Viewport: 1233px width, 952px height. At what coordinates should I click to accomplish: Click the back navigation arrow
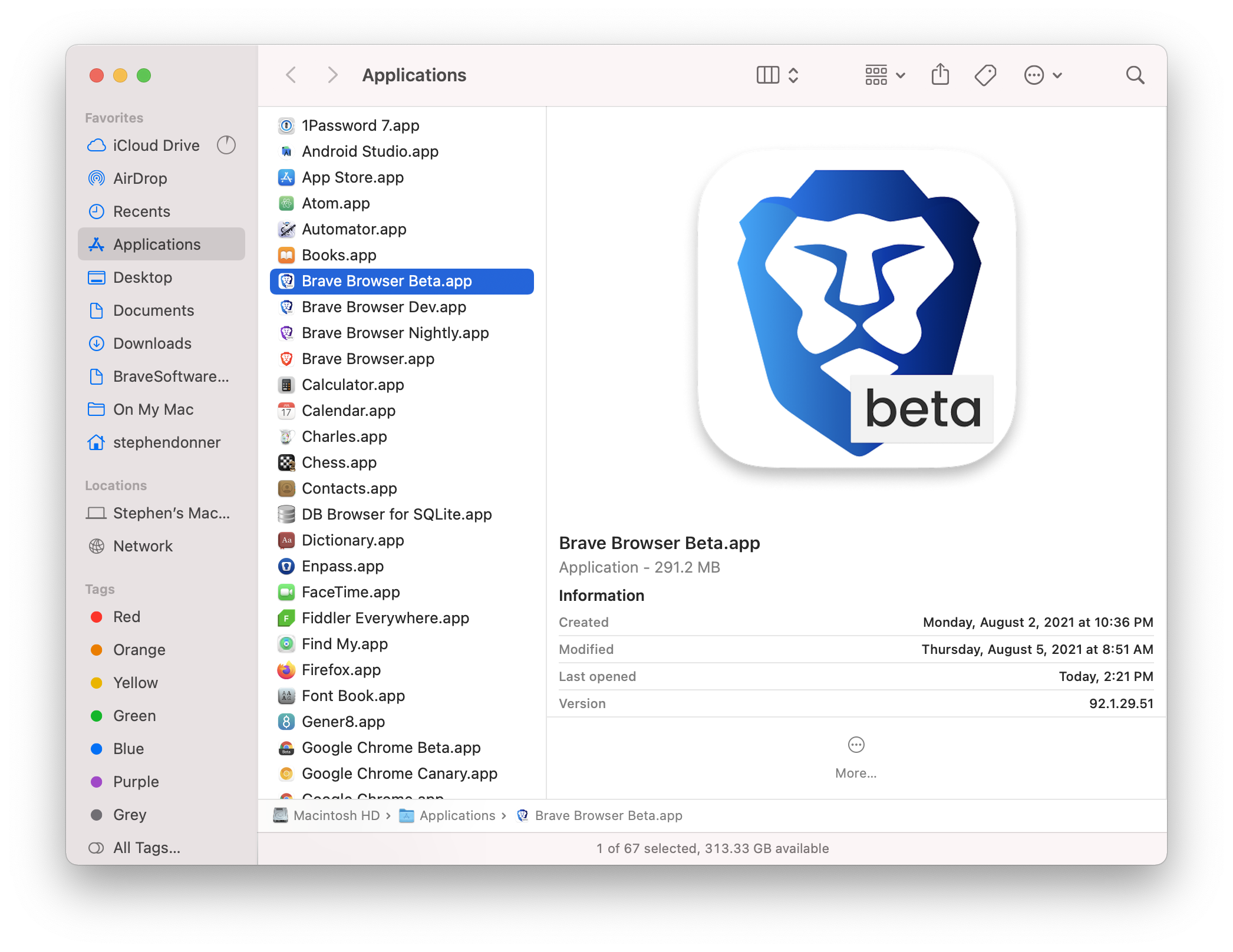[290, 75]
